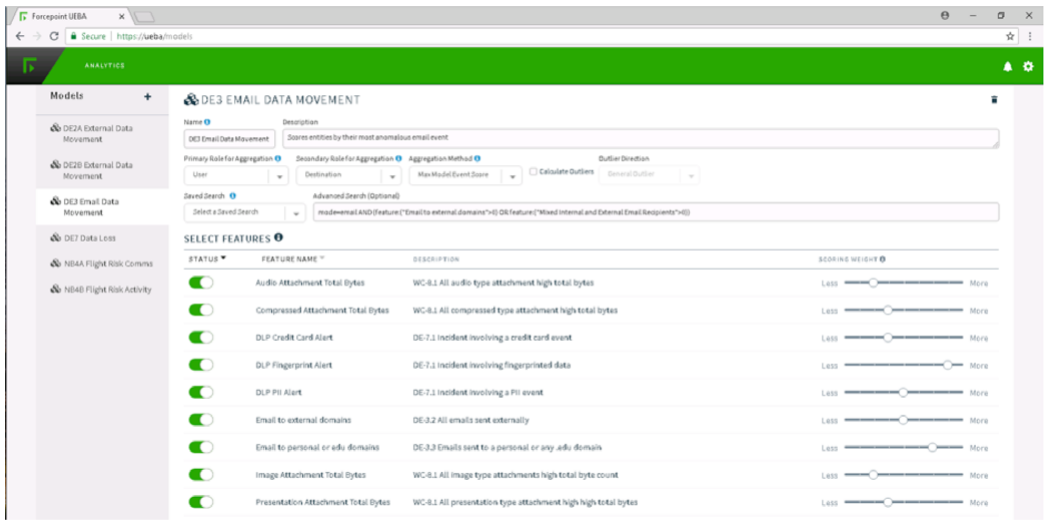Add a new model with plus icon
1048x525 pixels.
(148, 96)
